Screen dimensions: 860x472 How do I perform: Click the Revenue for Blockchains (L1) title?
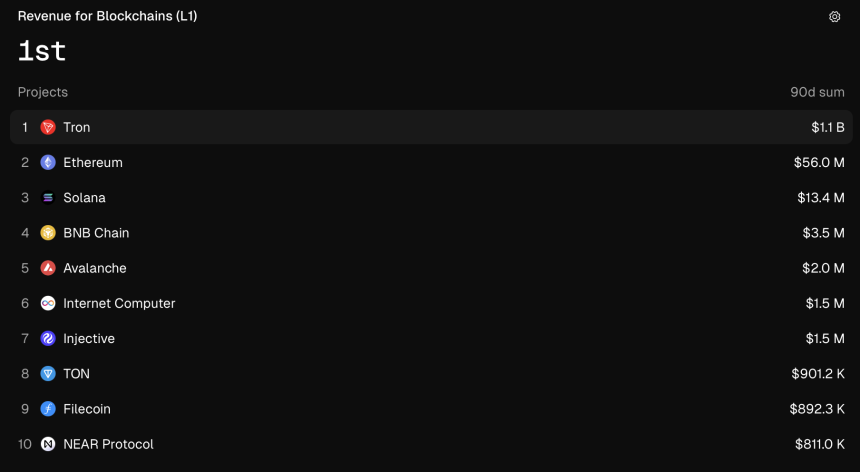[108, 16]
